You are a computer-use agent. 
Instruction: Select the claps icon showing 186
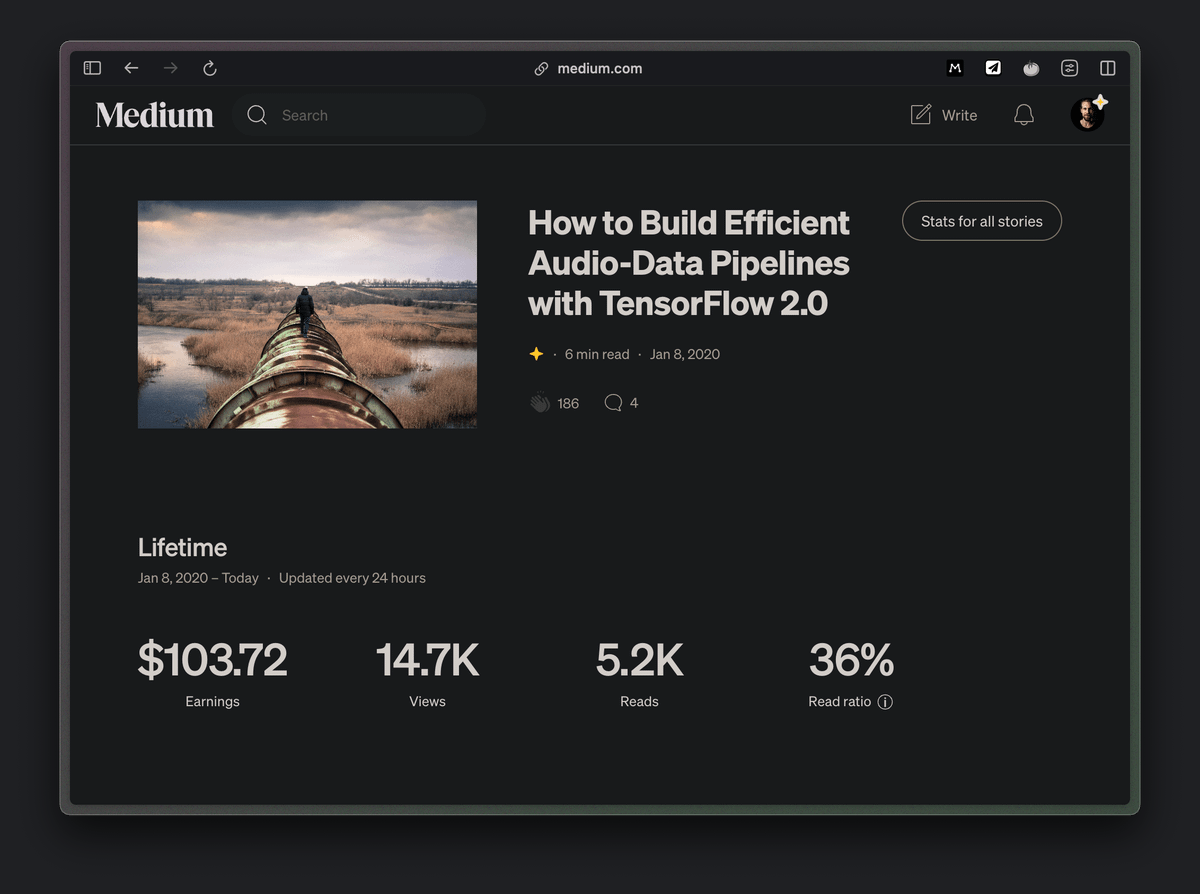pos(540,403)
